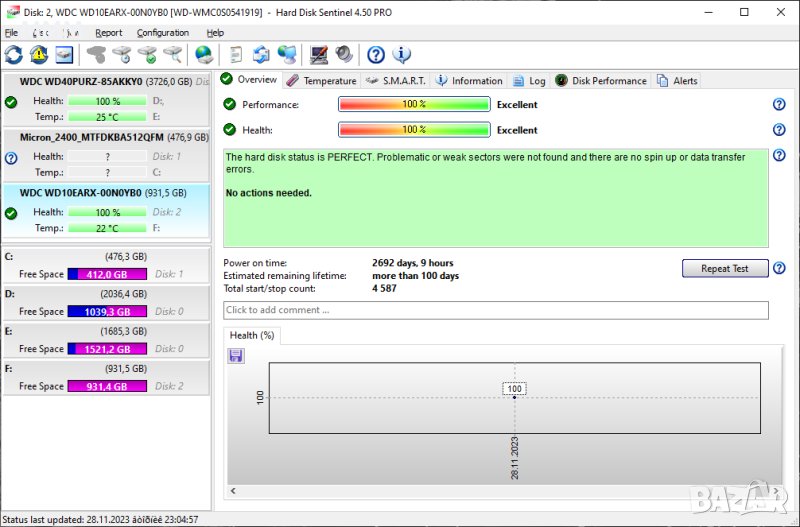This screenshot has width=800, height=527.
Task: Open the Configuration menu
Action: coord(163,33)
